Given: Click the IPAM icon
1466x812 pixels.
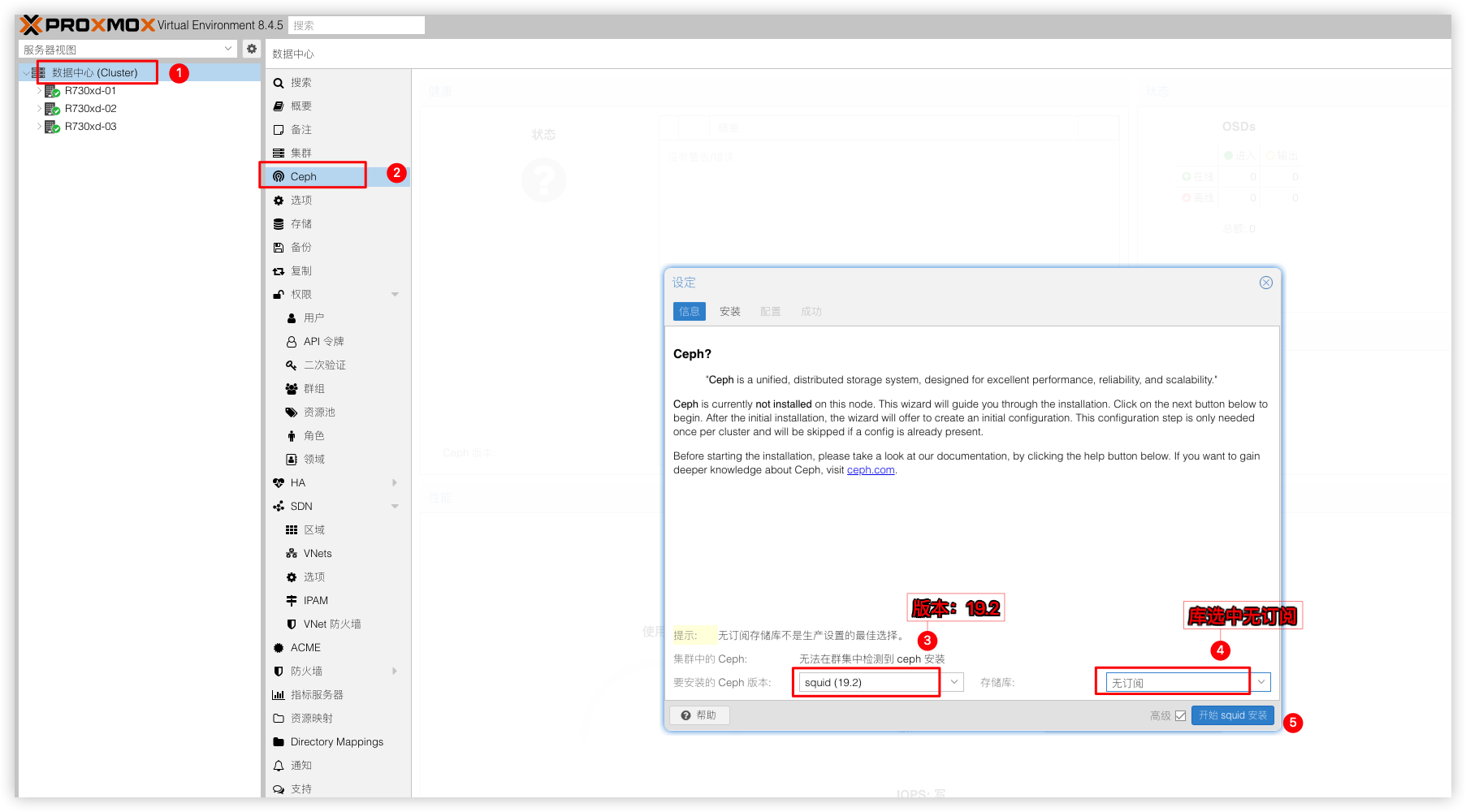Looking at the screenshot, I should [292, 601].
